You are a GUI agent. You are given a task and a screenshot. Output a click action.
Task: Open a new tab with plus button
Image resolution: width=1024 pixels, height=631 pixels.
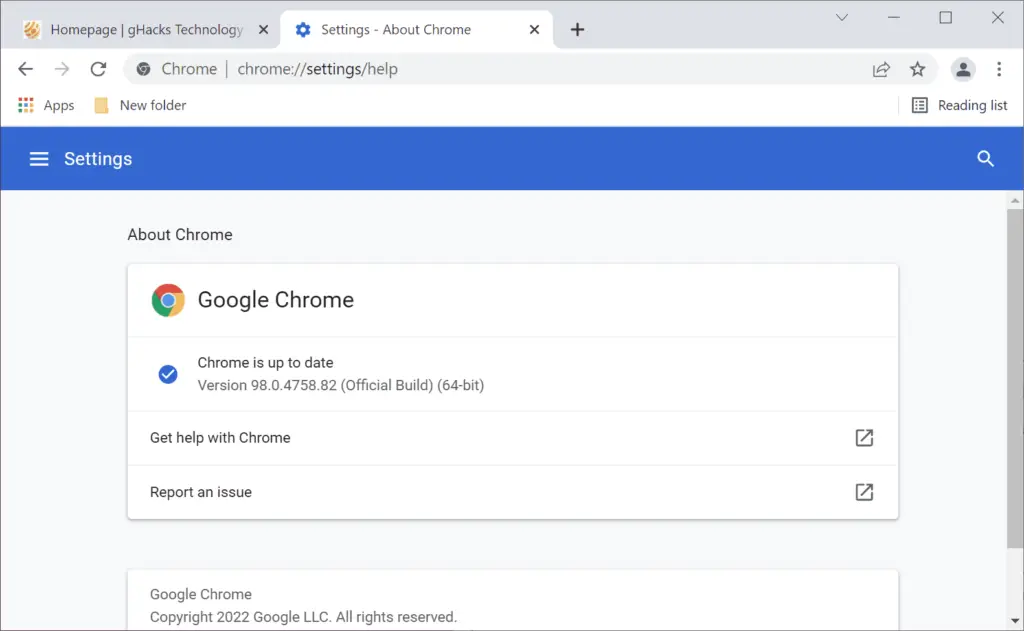(x=577, y=29)
